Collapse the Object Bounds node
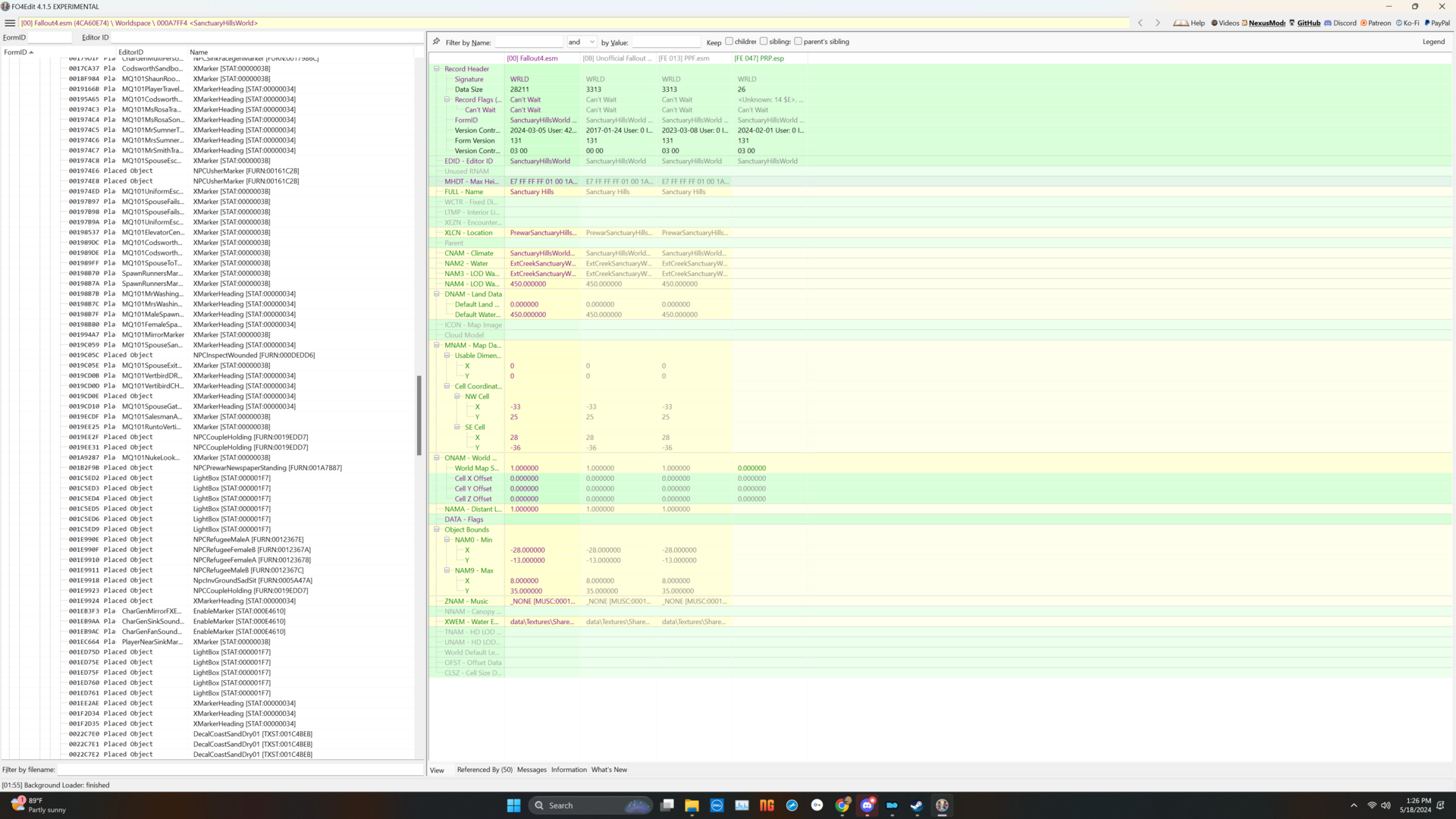This screenshot has width=1456, height=819. 437,529
